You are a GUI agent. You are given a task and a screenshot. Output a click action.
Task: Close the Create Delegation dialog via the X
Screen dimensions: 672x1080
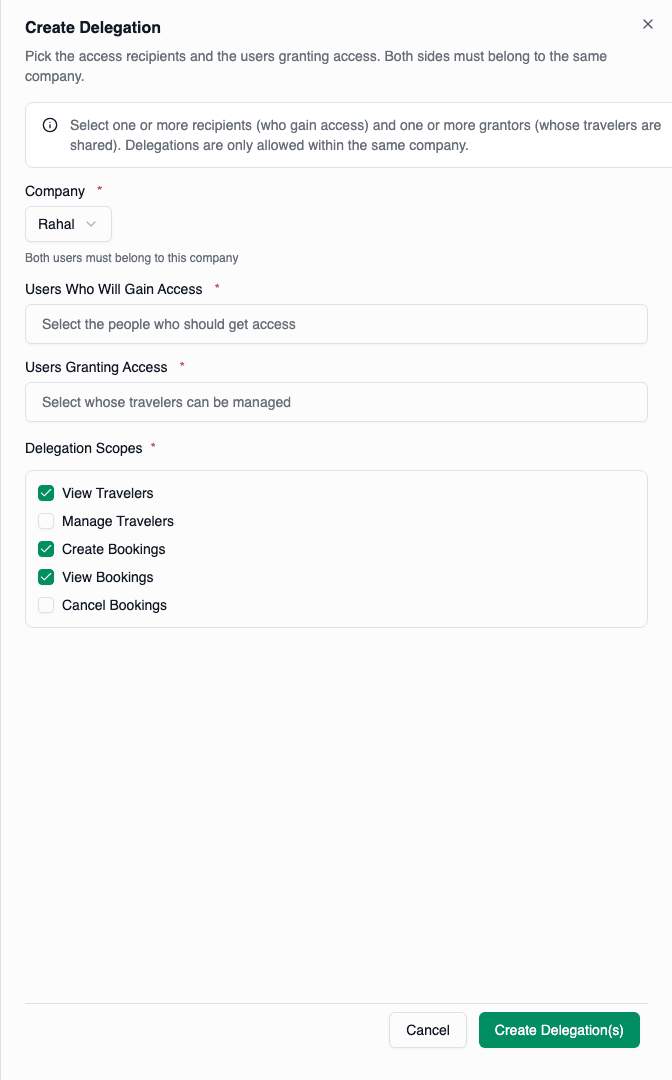click(647, 24)
